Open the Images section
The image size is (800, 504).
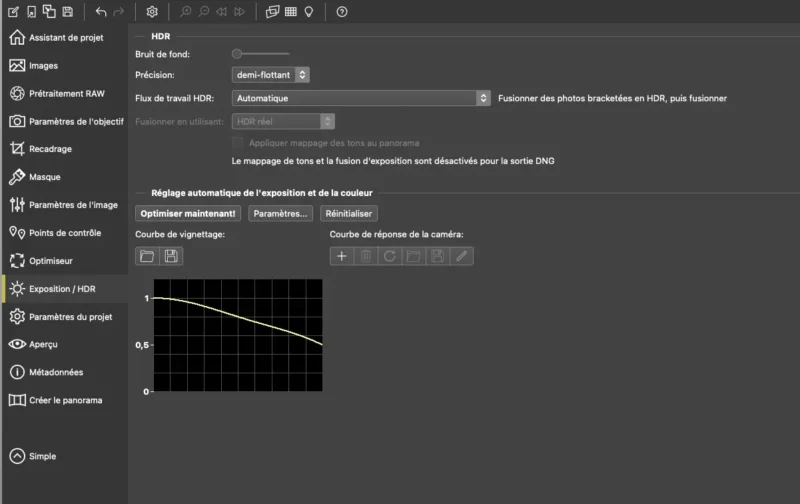[x=65, y=65]
